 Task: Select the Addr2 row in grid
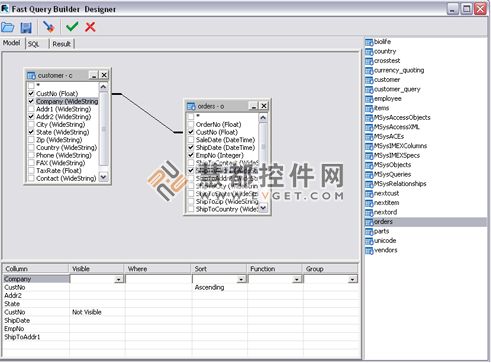(x=36, y=296)
